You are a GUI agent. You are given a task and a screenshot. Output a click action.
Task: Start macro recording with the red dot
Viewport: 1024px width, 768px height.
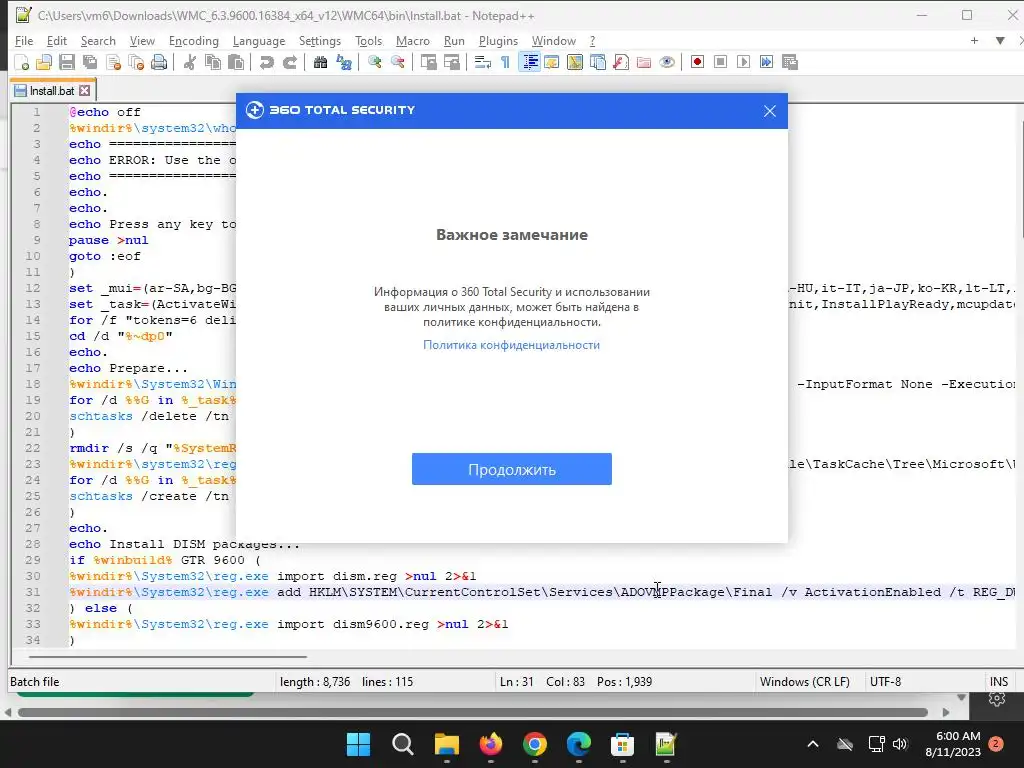point(697,62)
